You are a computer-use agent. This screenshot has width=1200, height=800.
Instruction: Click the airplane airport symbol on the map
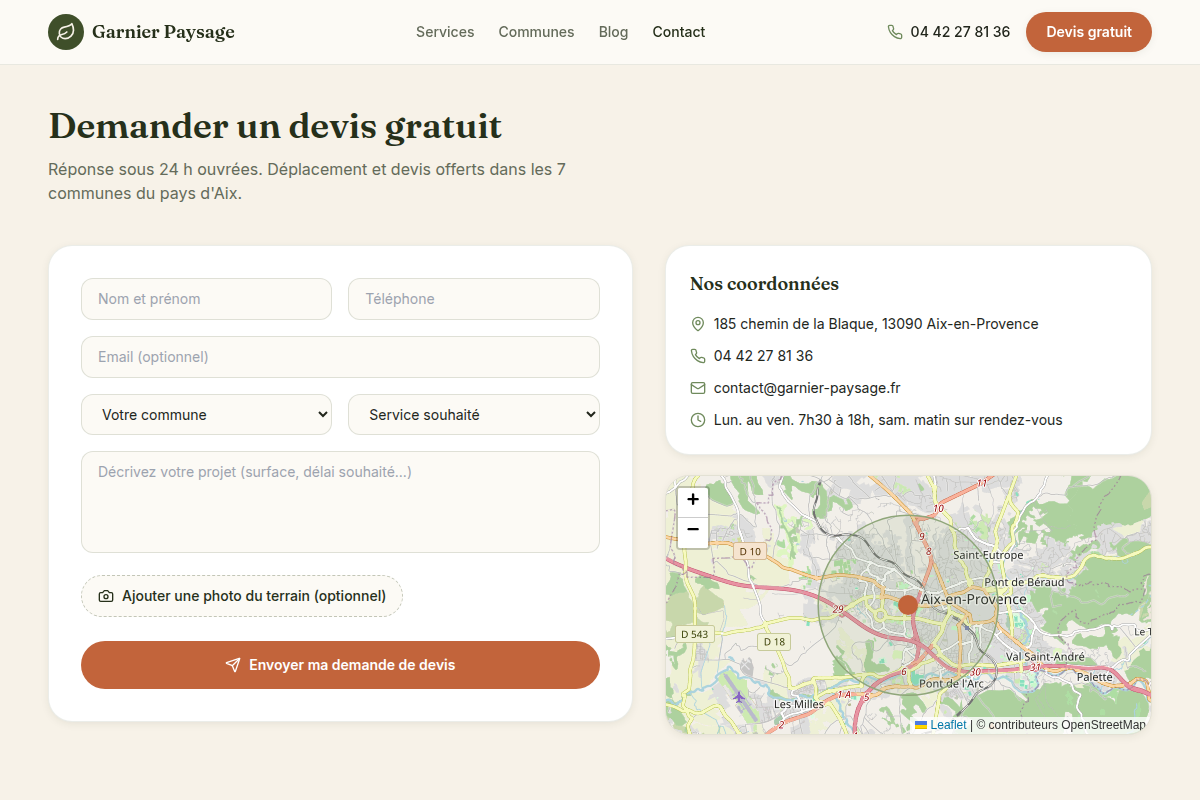coord(739,696)
